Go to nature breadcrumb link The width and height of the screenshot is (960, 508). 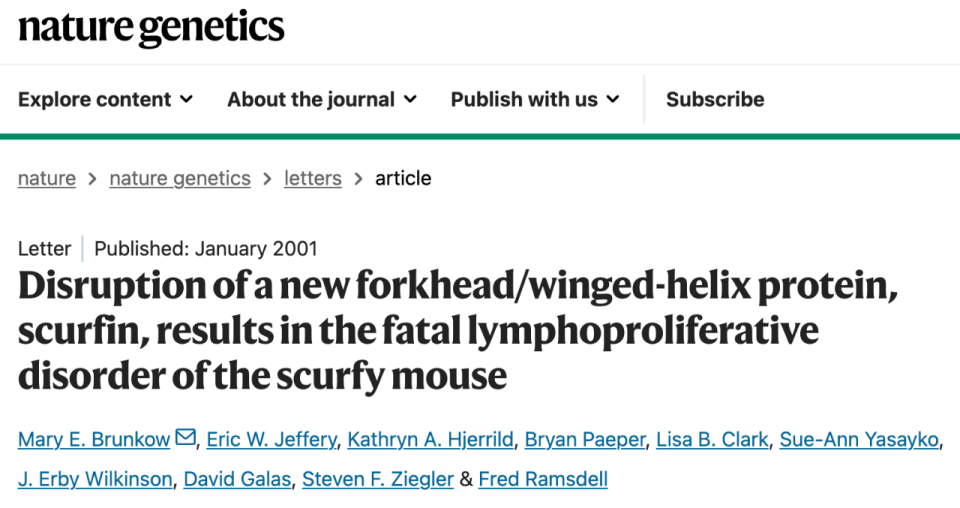[47, 178]
